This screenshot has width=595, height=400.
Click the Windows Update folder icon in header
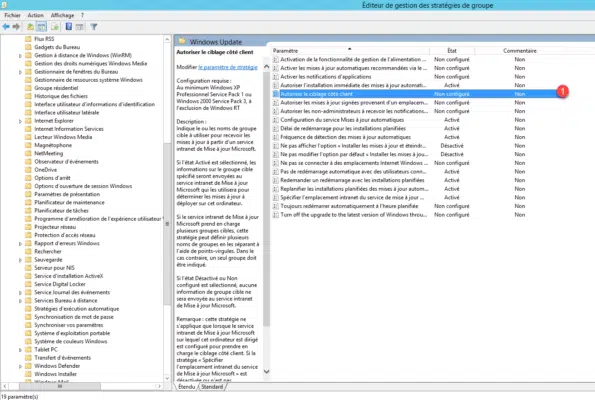(x=182, y=41)
